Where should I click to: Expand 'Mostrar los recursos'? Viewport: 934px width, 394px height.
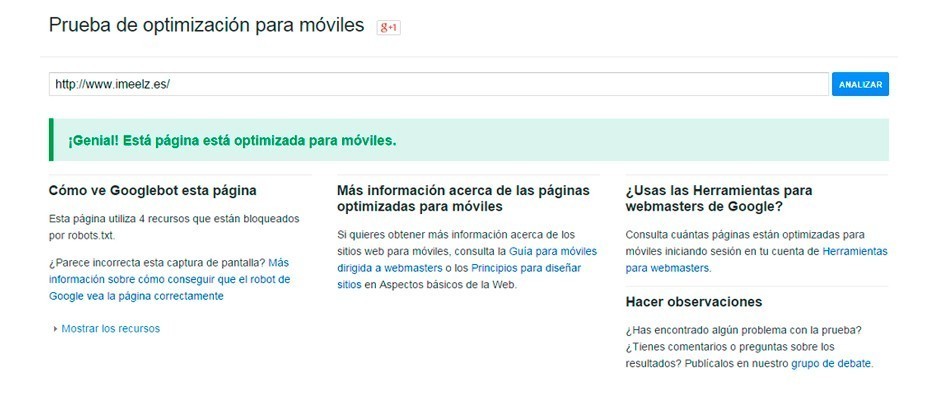tap(106, 328)
